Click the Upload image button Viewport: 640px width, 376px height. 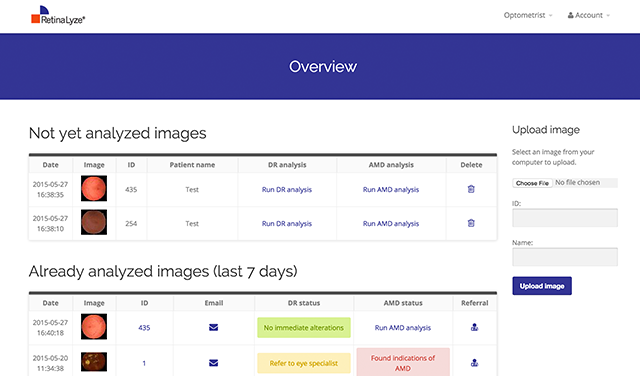point(542,286)
